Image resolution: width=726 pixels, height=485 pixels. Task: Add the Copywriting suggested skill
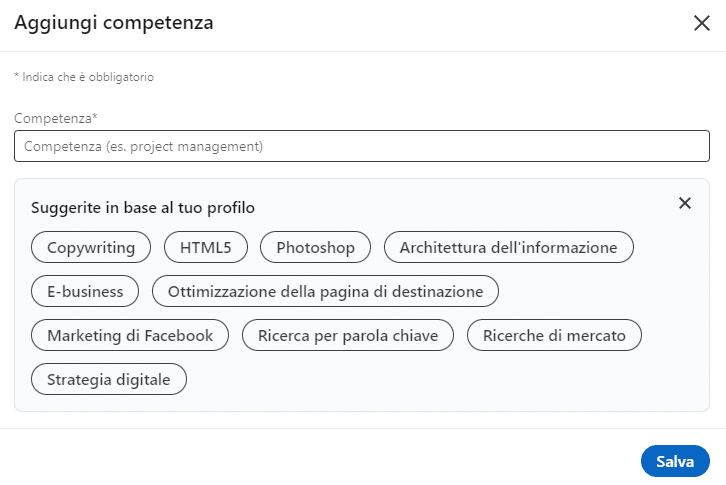click(91, 247)
